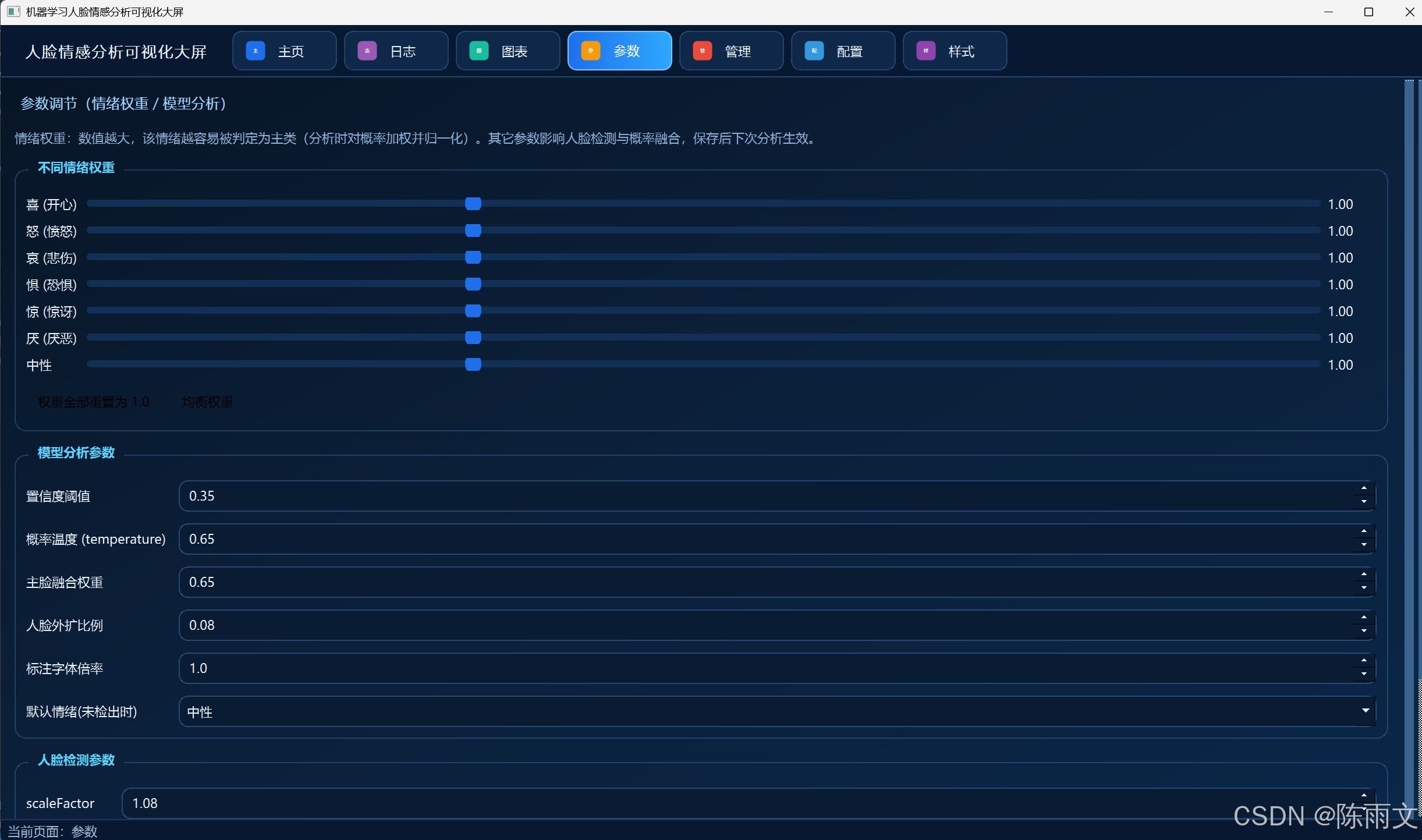1422x840 pixels.
Task: Increase 人脸外扩比例 with up arrow
Action: 1364,618
